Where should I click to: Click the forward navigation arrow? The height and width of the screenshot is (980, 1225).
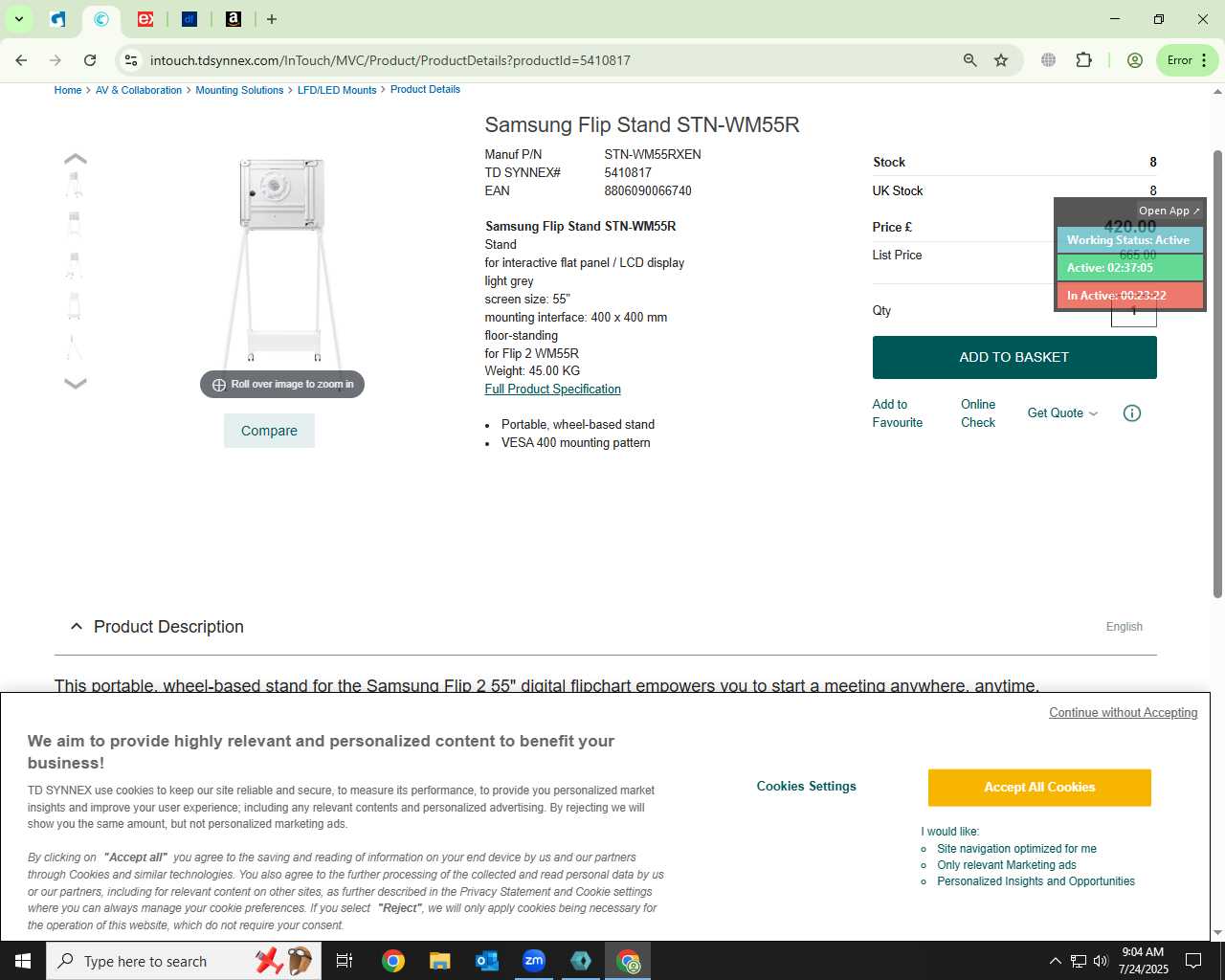tap(56, 60)
